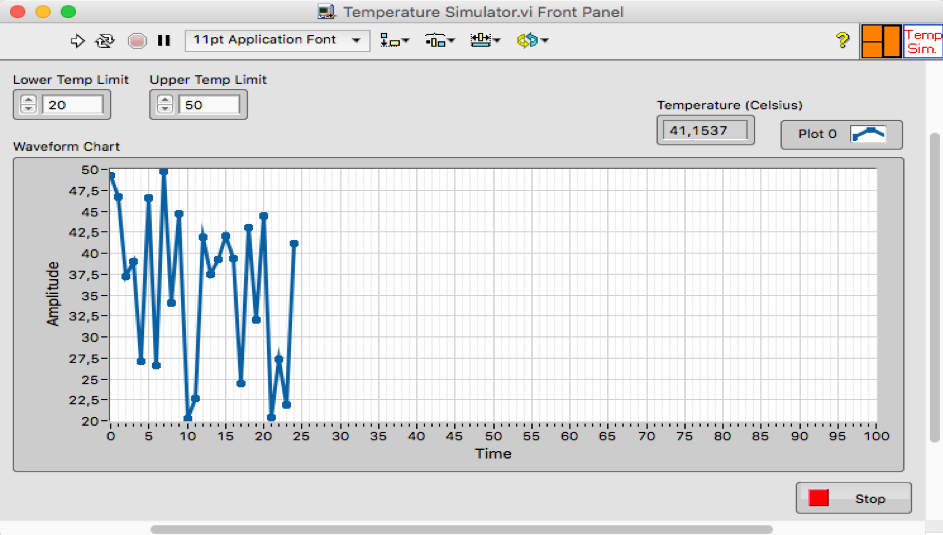Click the green zoom window button
The width and height of the screenshot is (943, 535).
coord(69,11)
